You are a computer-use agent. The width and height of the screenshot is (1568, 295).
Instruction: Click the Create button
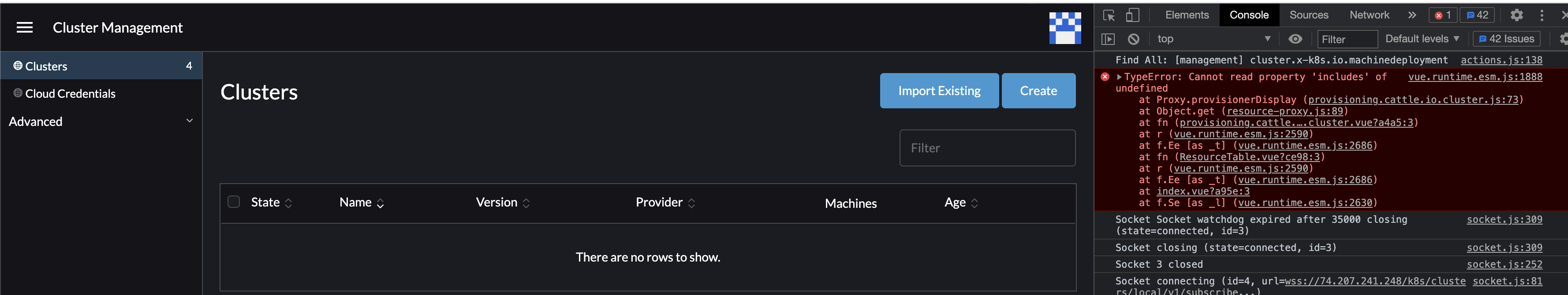coord(1038,90)
